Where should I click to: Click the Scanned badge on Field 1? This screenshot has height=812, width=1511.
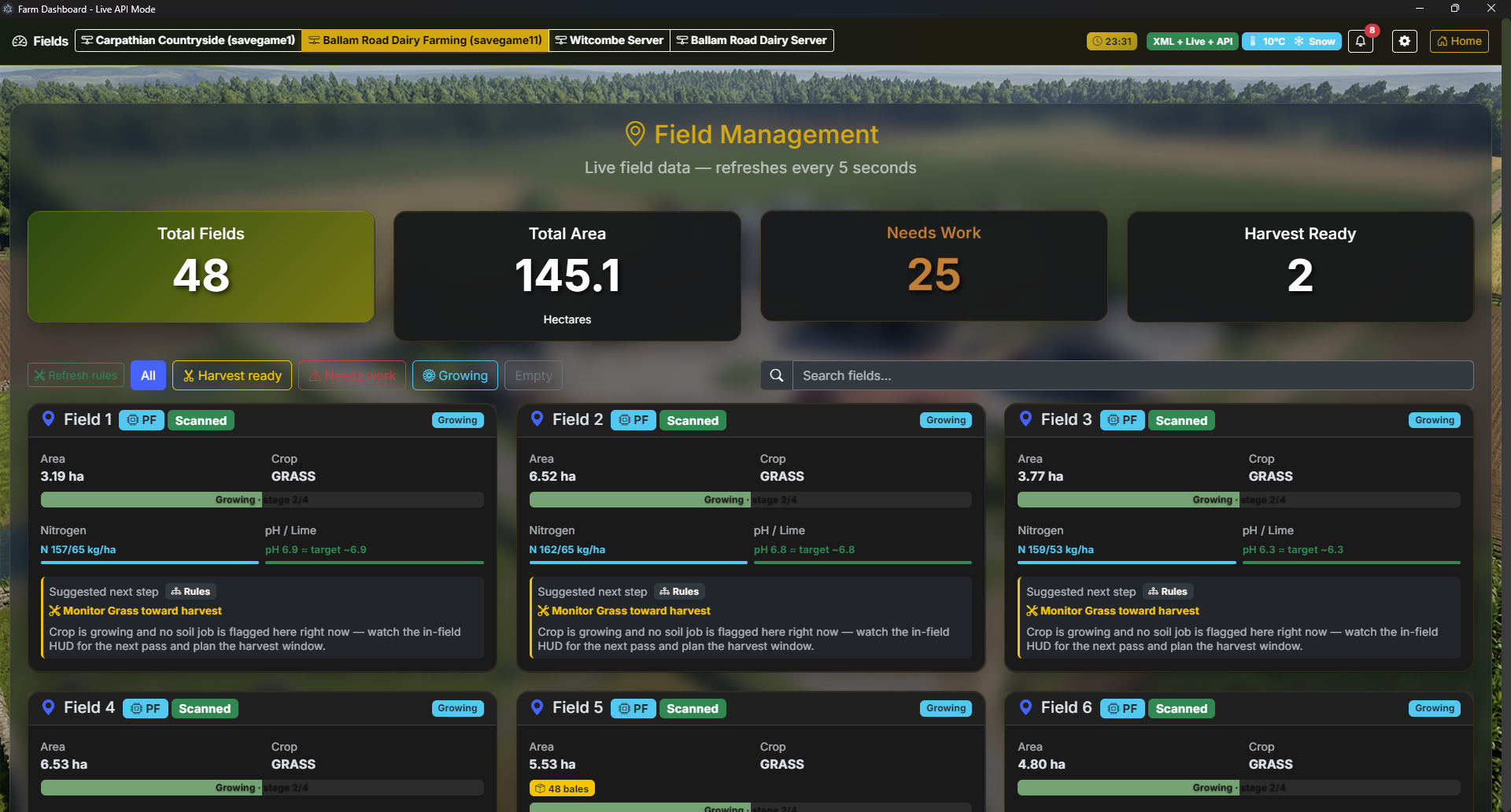(x=201, y=420)
